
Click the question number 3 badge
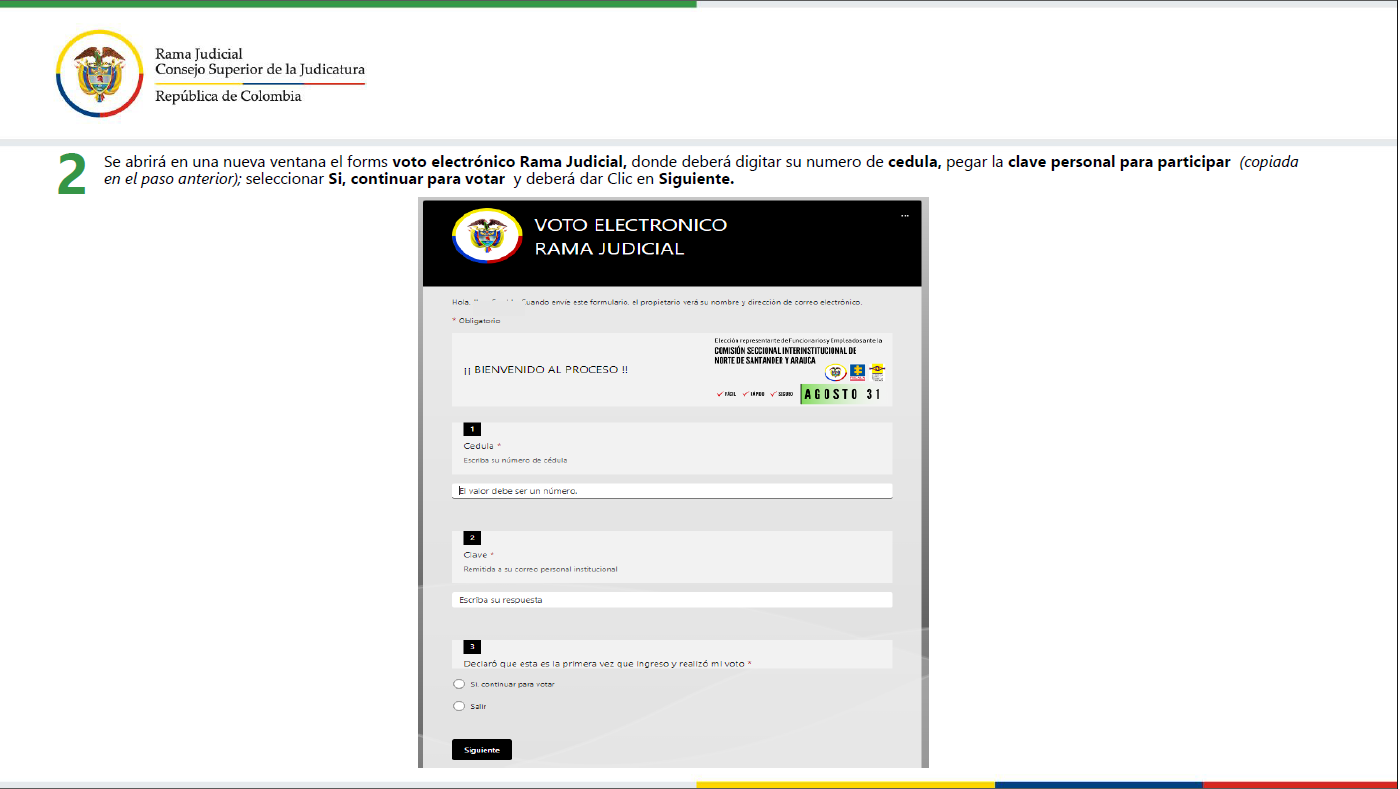pyautogui.click(x=472, y=647)
